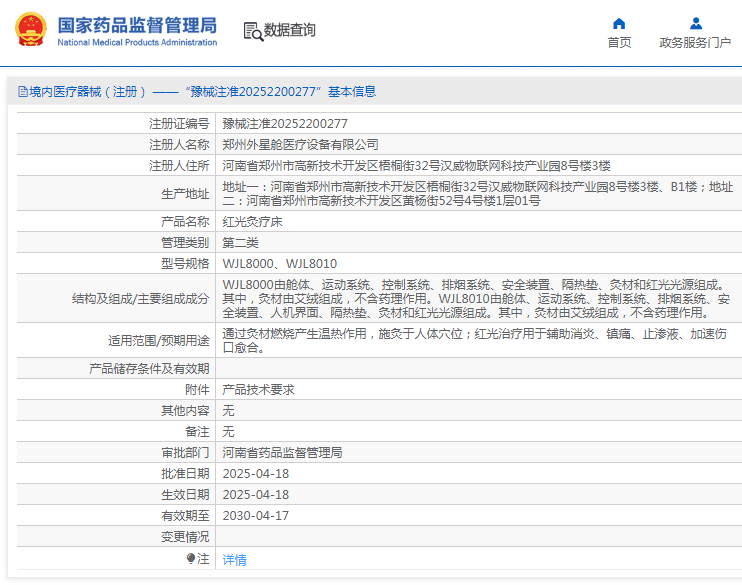Select model spec WJL8000、WJL8010
Viewport: 742px width, 585px height.
point(280,264)
